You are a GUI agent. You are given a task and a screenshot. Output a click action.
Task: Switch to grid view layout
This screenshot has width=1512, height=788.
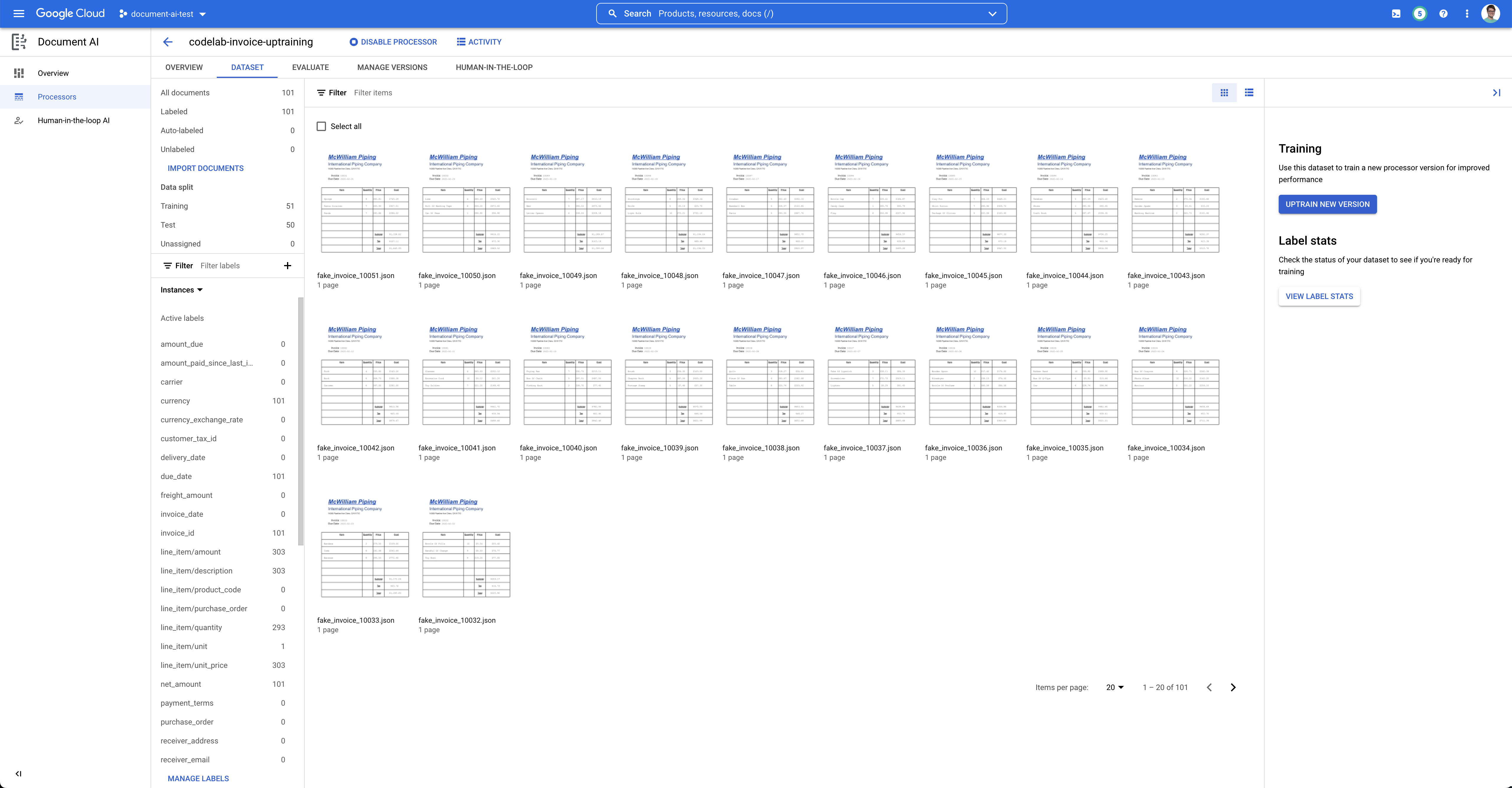[x=1224, y=93]
